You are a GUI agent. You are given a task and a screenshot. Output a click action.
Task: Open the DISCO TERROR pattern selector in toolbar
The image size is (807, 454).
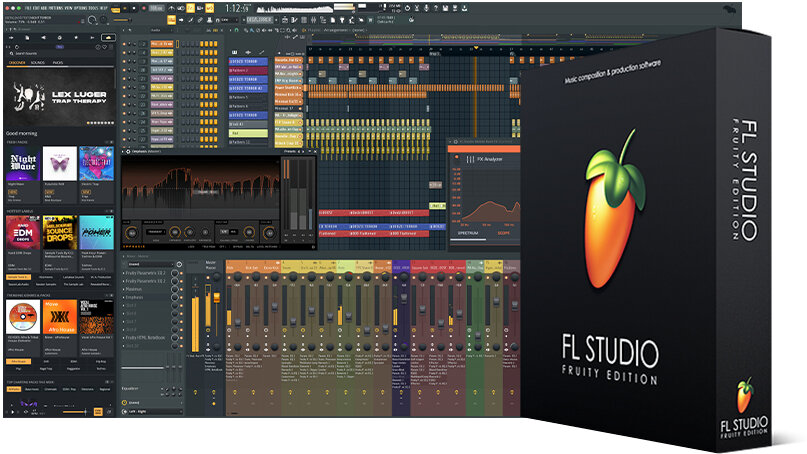[259, 20]
